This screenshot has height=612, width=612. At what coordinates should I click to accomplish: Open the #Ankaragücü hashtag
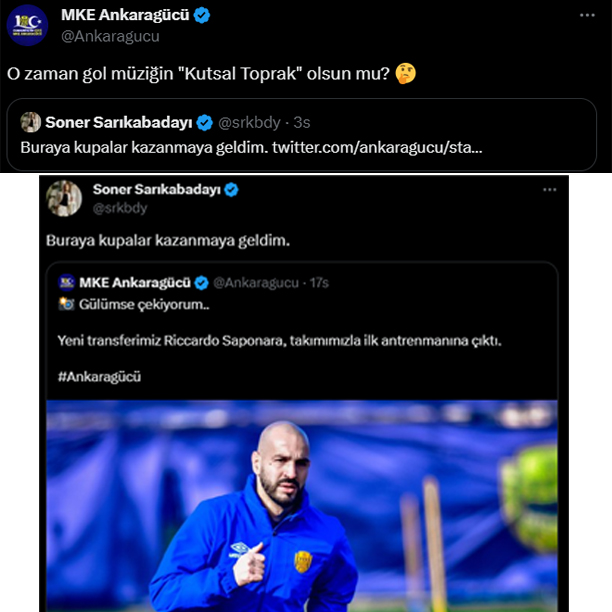click(99, 376)
